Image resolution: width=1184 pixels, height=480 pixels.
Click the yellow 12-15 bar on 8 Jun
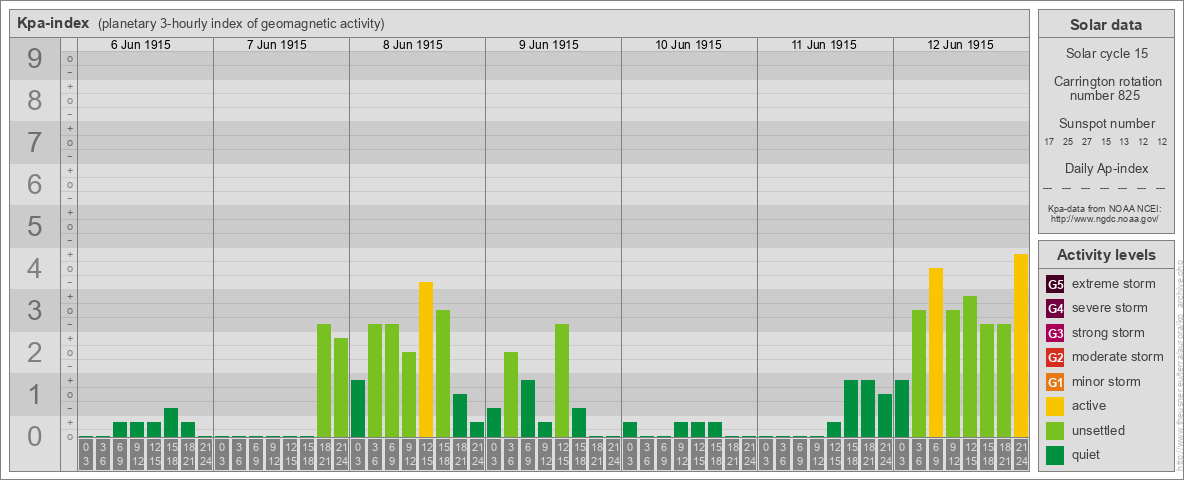point(426,359)
